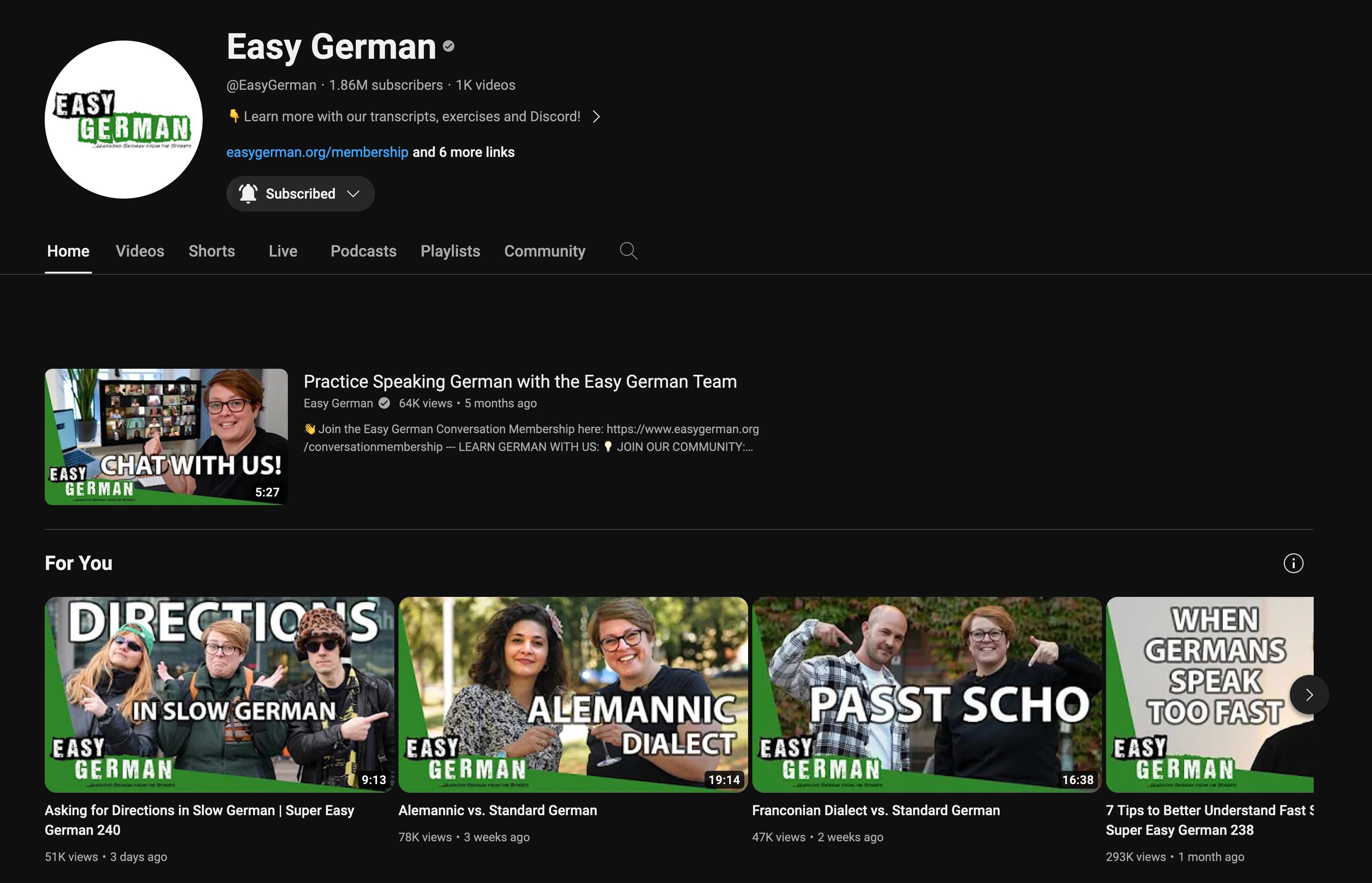Click the '@EasyGerman' channel handle
This screenshot has height=883, width=1372.
(271, 85)
